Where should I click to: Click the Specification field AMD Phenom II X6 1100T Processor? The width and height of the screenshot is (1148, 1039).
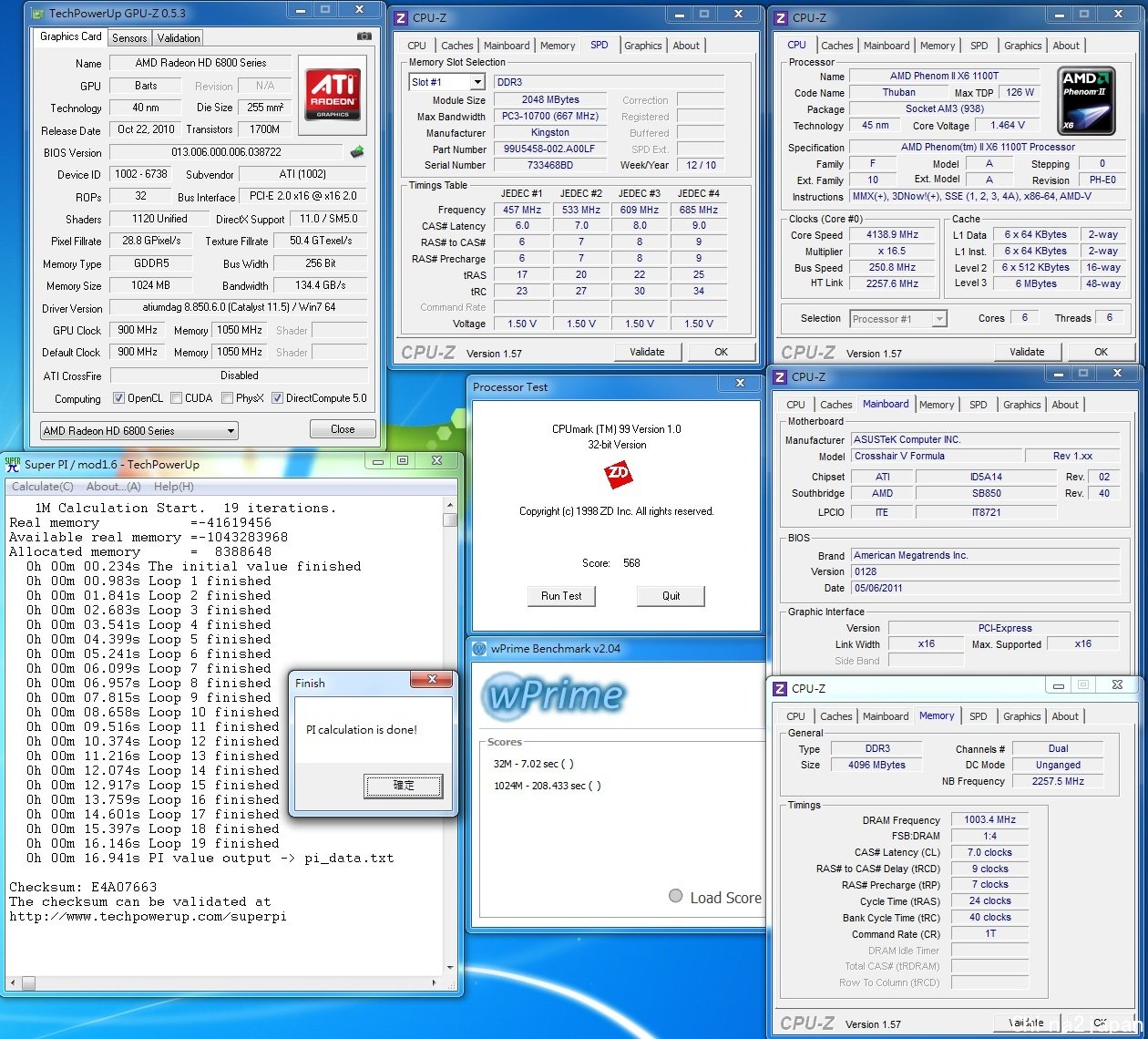click(988, 147)
